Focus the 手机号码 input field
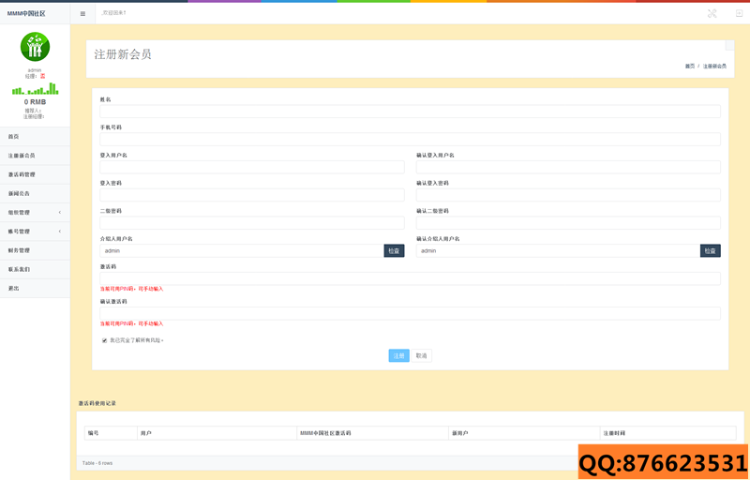The height and width of the screenshot is (480, 750). click(410, 139)
